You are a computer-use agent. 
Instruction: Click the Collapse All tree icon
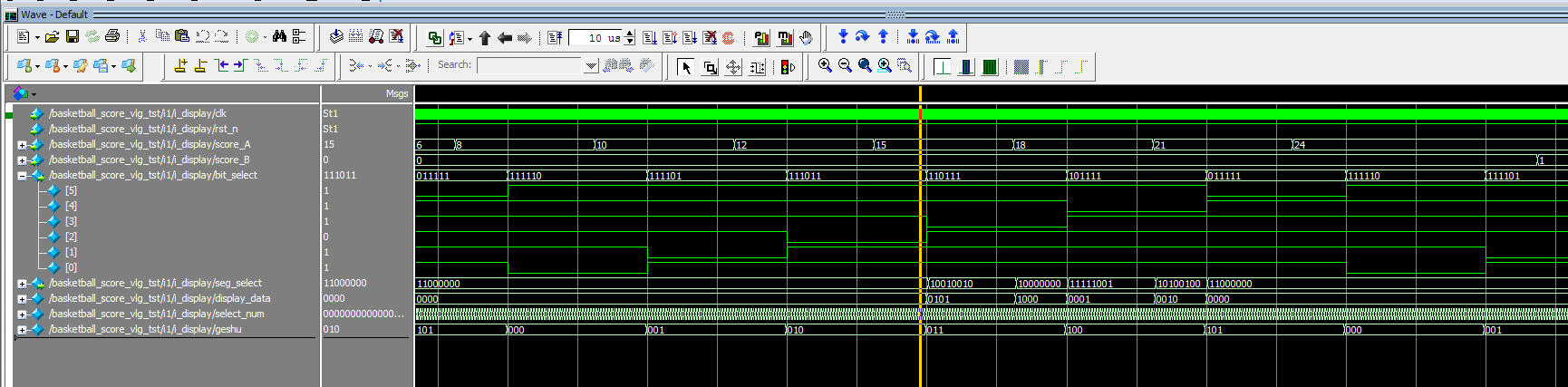coord(299,37)
